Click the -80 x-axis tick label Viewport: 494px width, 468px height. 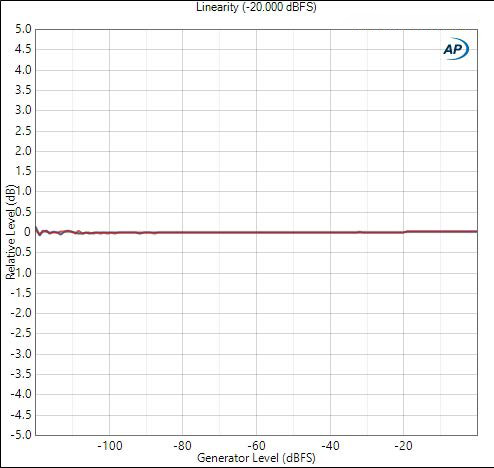coord(183,445)
